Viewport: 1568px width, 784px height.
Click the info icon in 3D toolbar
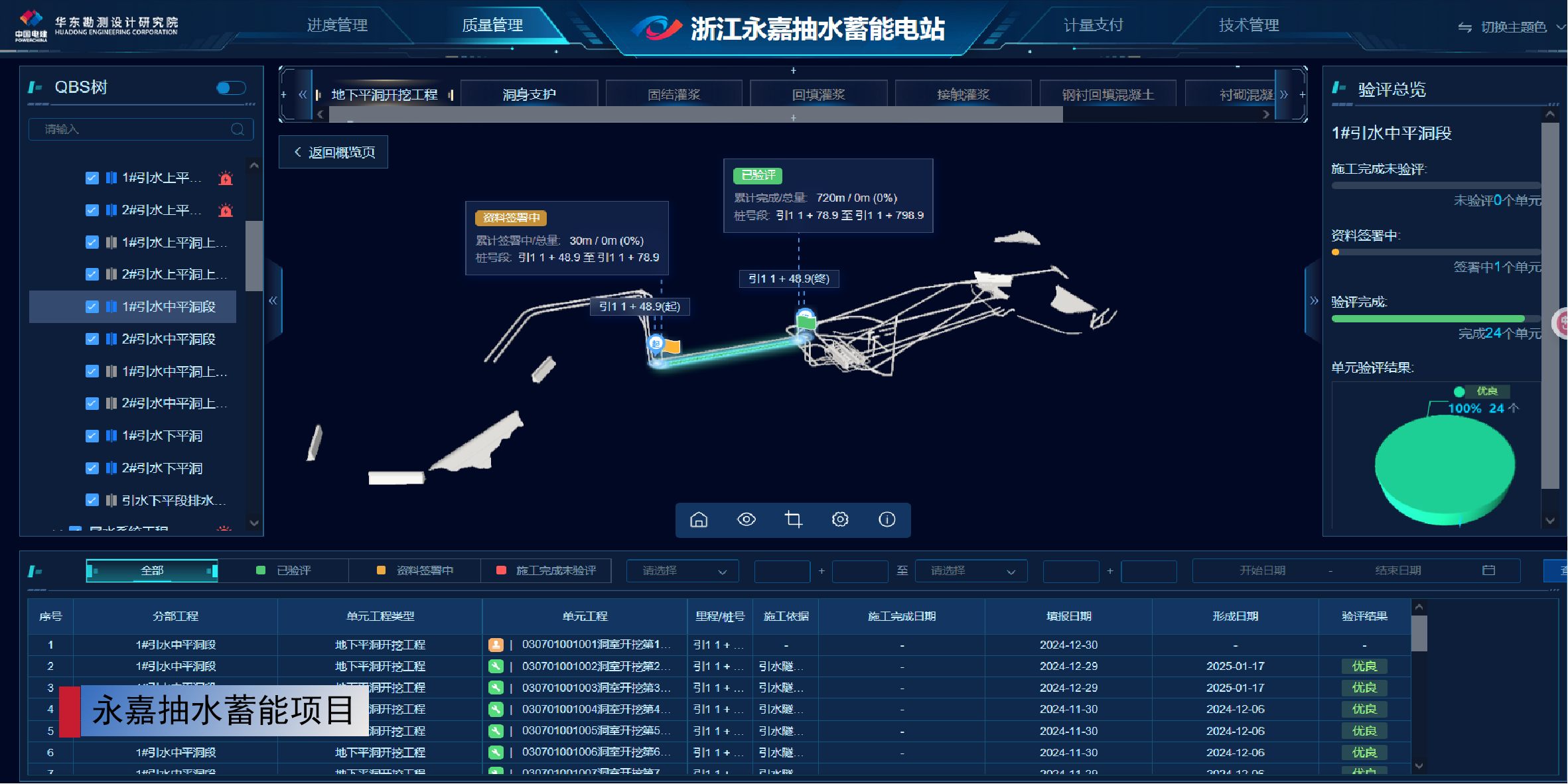click(887, 519)
